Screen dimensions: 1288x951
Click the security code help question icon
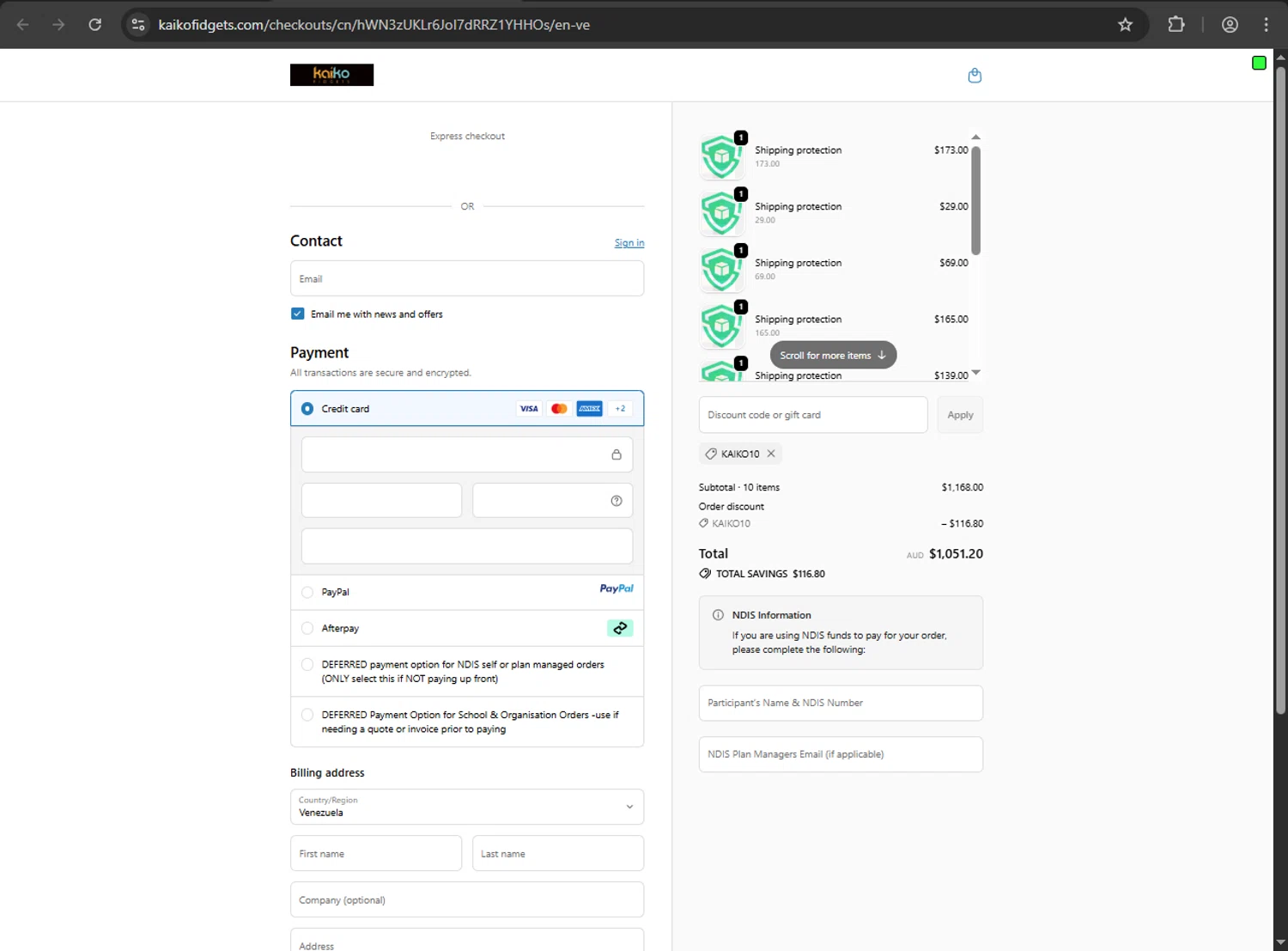pos(617,501)
